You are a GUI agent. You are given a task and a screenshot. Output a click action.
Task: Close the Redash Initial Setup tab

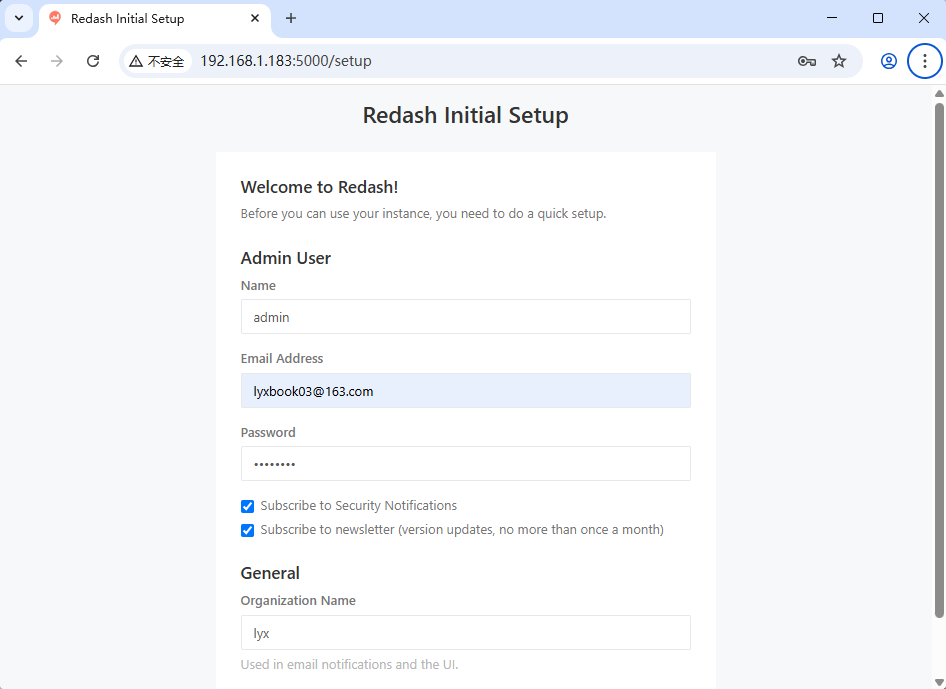pyautogui.click(x=255, y=18)
